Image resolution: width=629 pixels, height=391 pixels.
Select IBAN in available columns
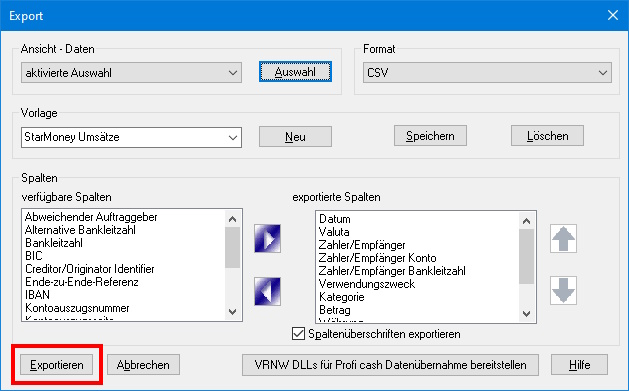click(x=37, y=295)
